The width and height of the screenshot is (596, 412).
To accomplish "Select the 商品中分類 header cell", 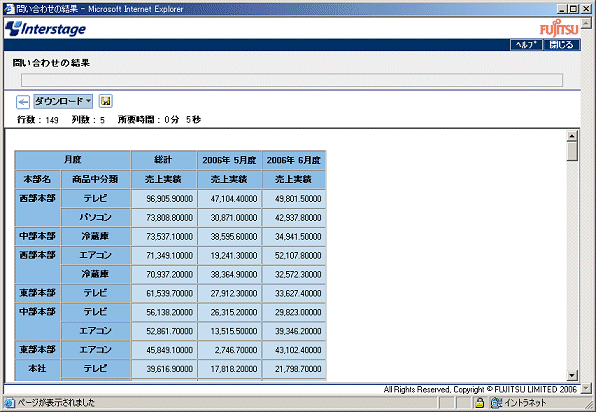I will [95, 179].
